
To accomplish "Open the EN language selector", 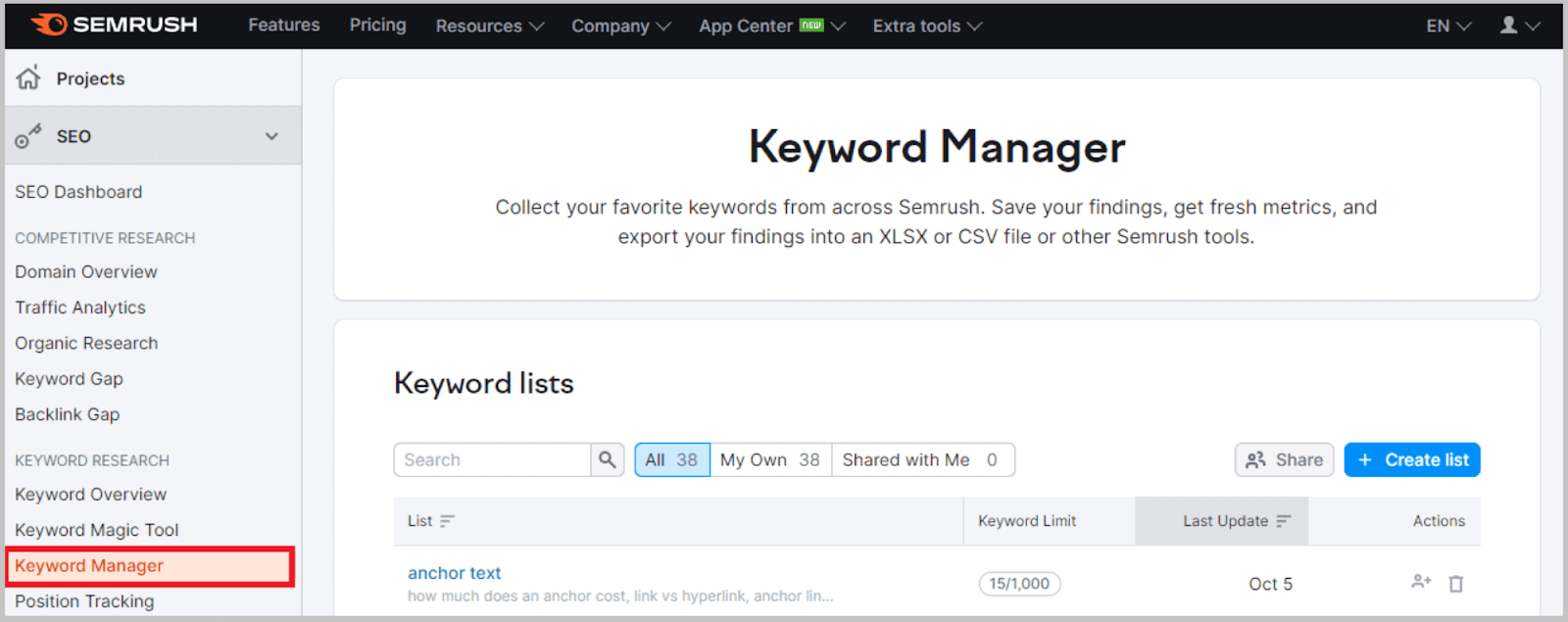I will pyautogui.click(x=1448, y=25).
